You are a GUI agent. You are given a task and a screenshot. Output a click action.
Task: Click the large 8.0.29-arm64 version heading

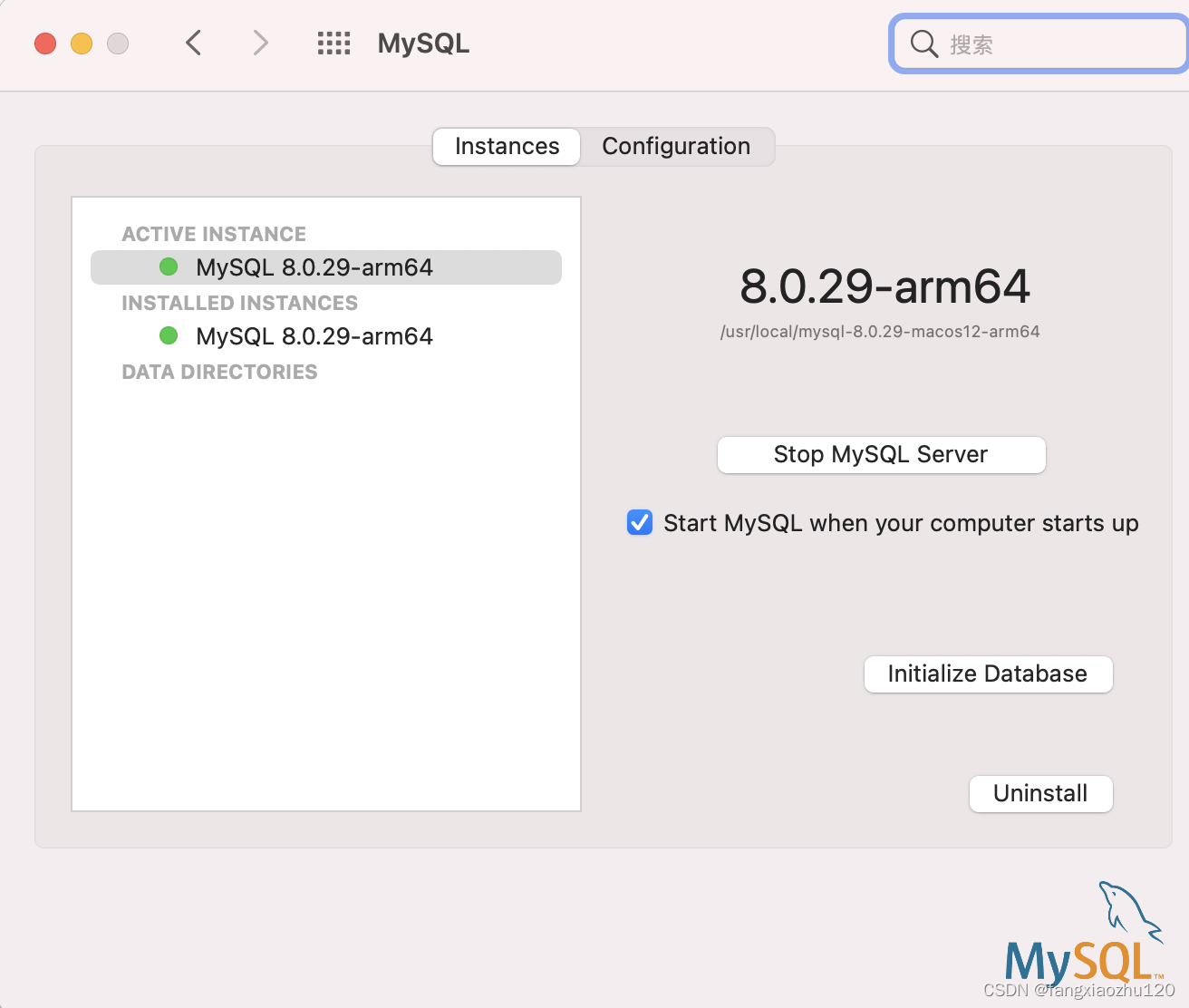click(884, 286)
